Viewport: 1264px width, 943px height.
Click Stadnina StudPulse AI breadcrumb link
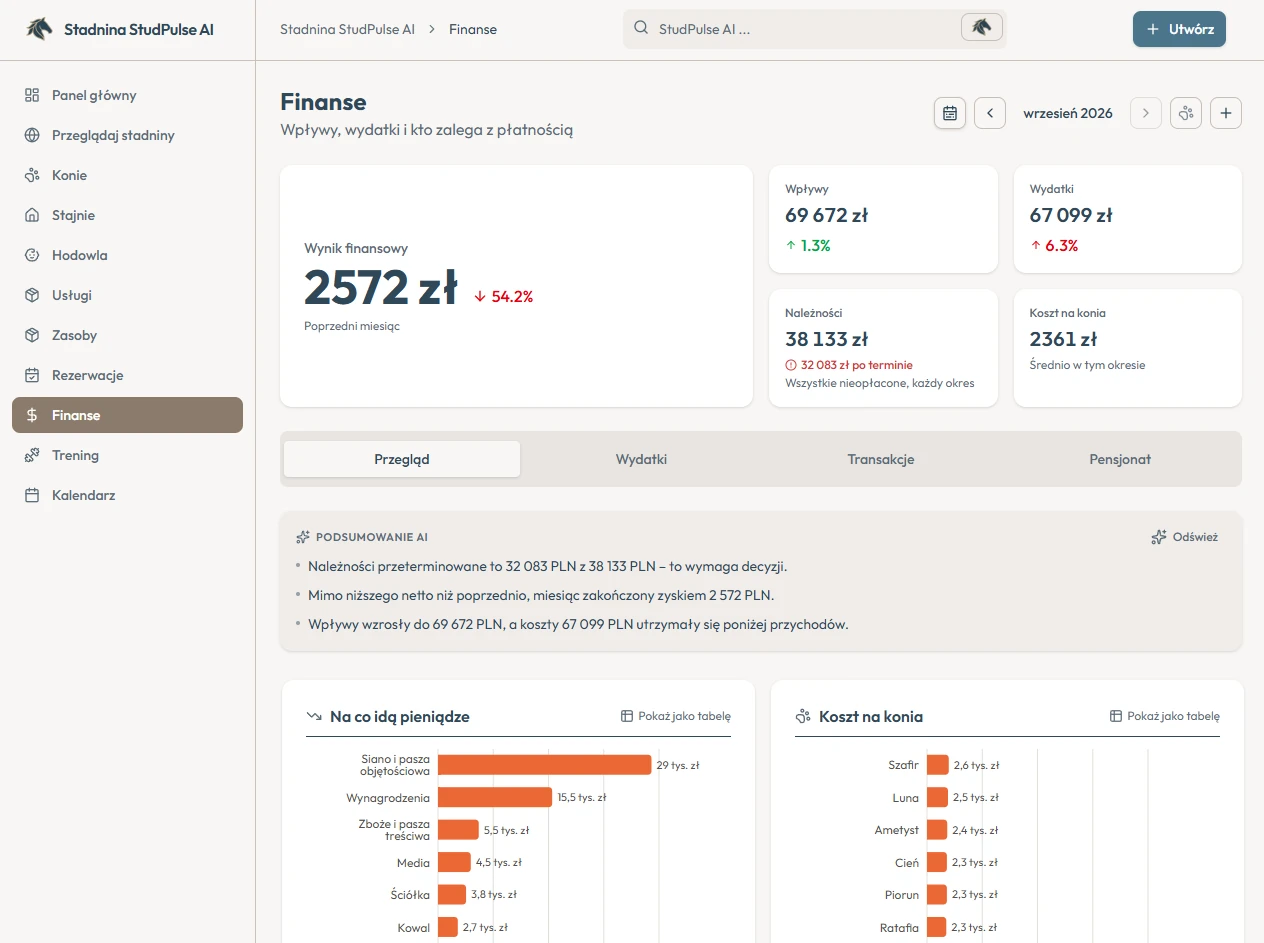point(347,29)
